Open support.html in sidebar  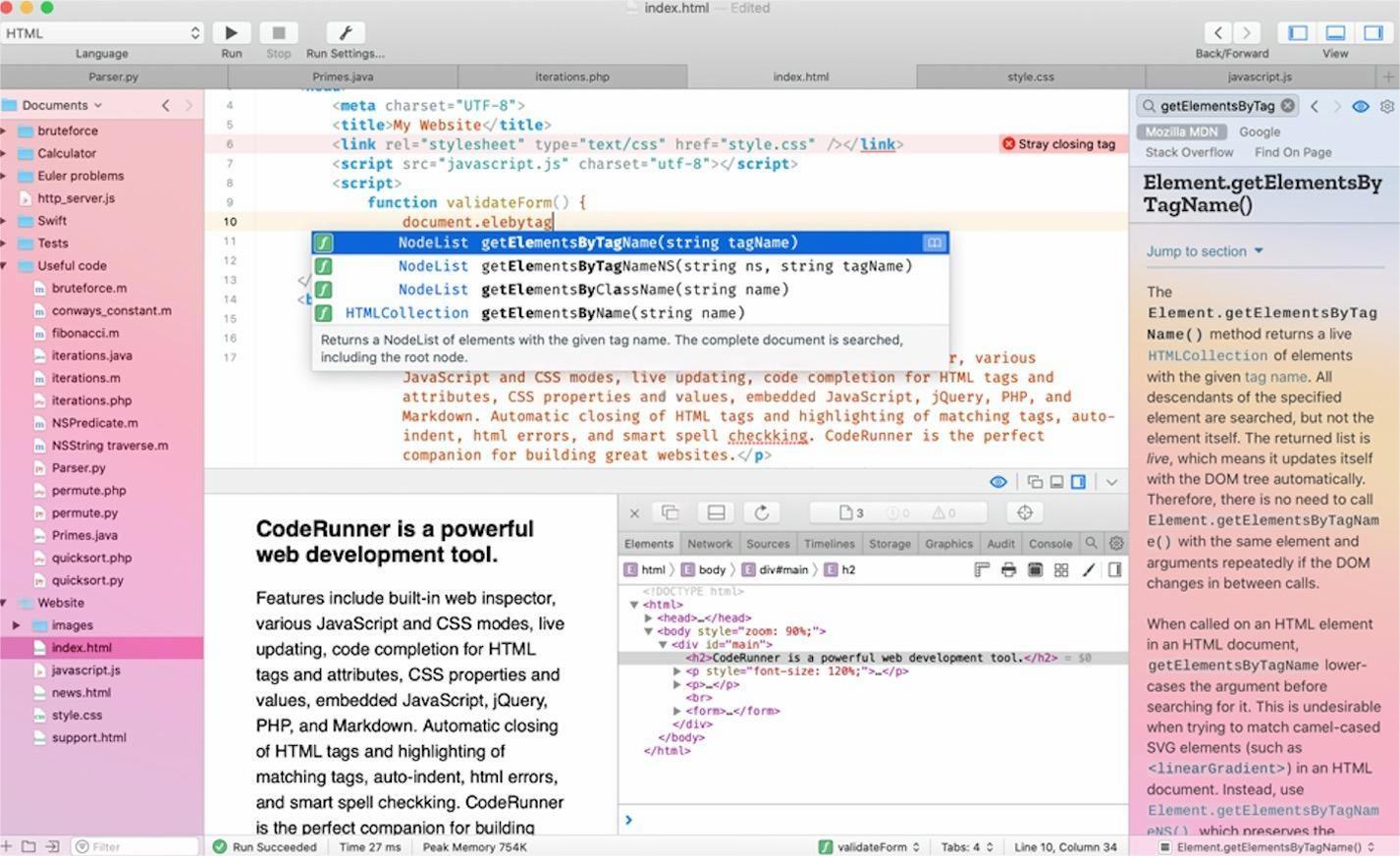(88, 738)
